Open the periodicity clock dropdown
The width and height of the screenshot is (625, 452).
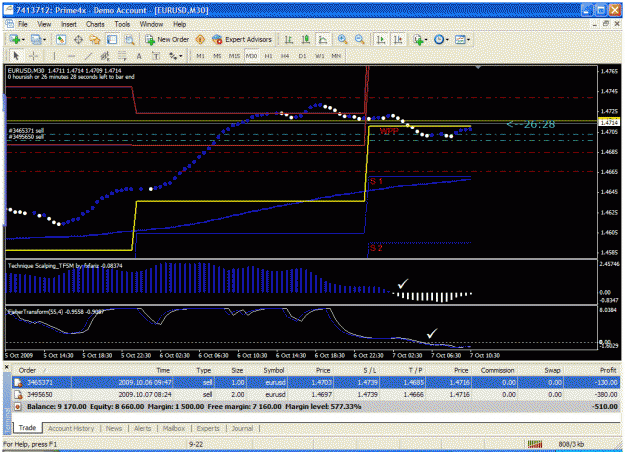point(447,39)
